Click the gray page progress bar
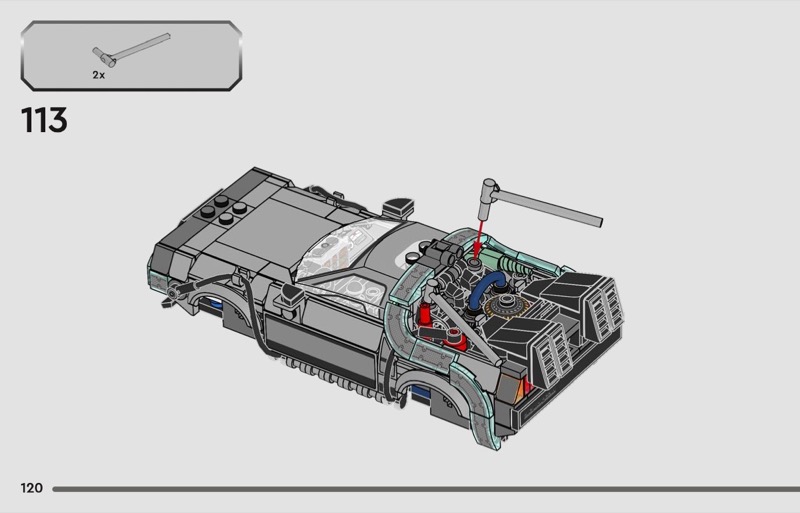Viewport: 800px width, 513px height. click(420, 489)
